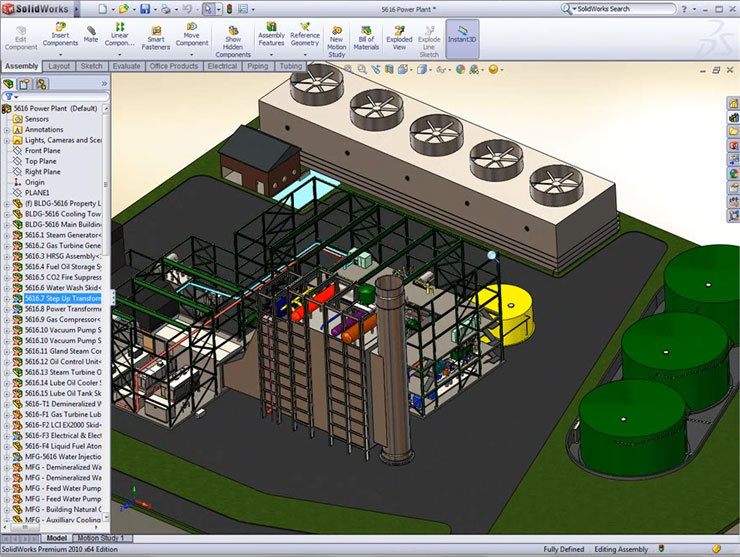
Task: Click the Open file icon
Action: 124,8
